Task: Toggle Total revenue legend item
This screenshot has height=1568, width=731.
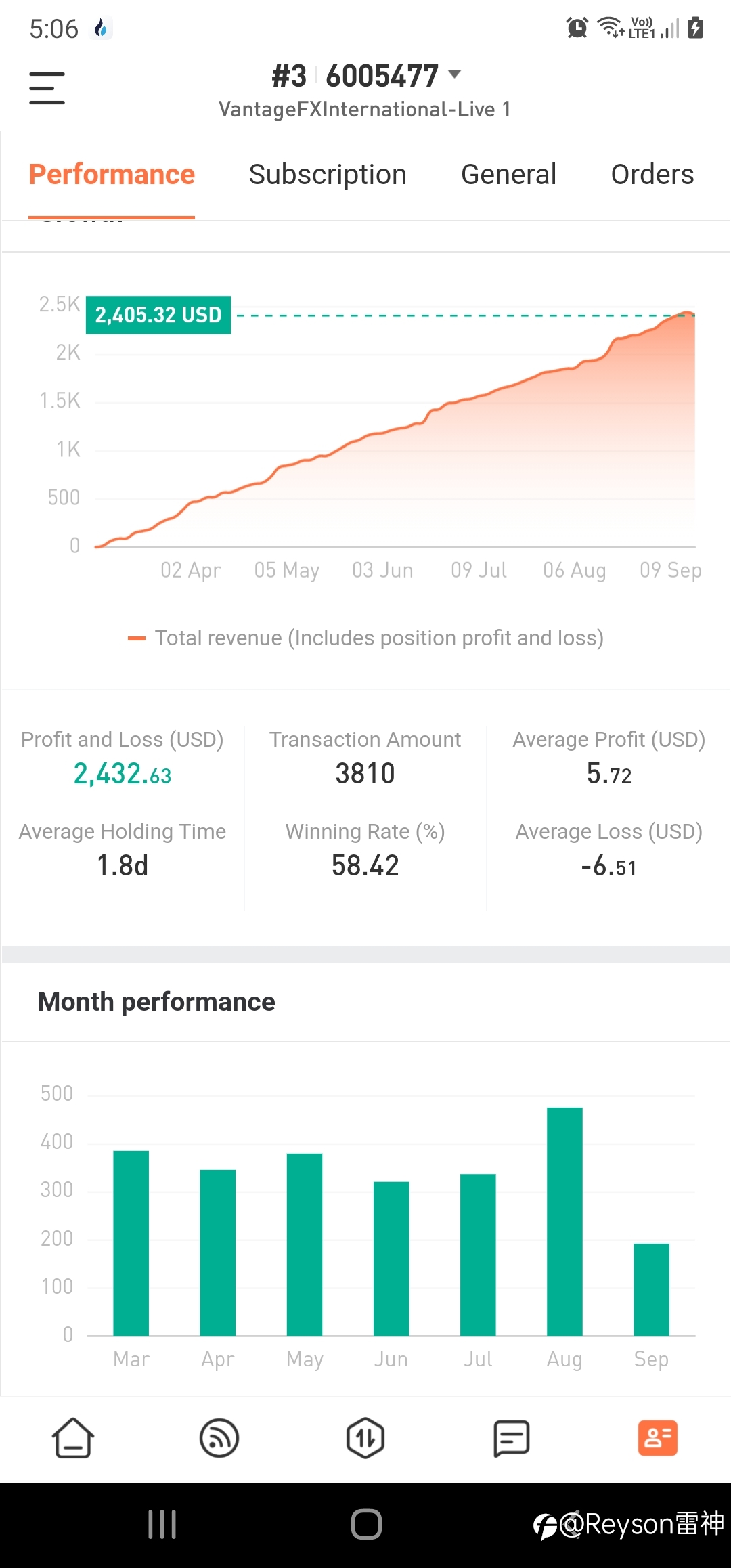Action: coord(365,638)
